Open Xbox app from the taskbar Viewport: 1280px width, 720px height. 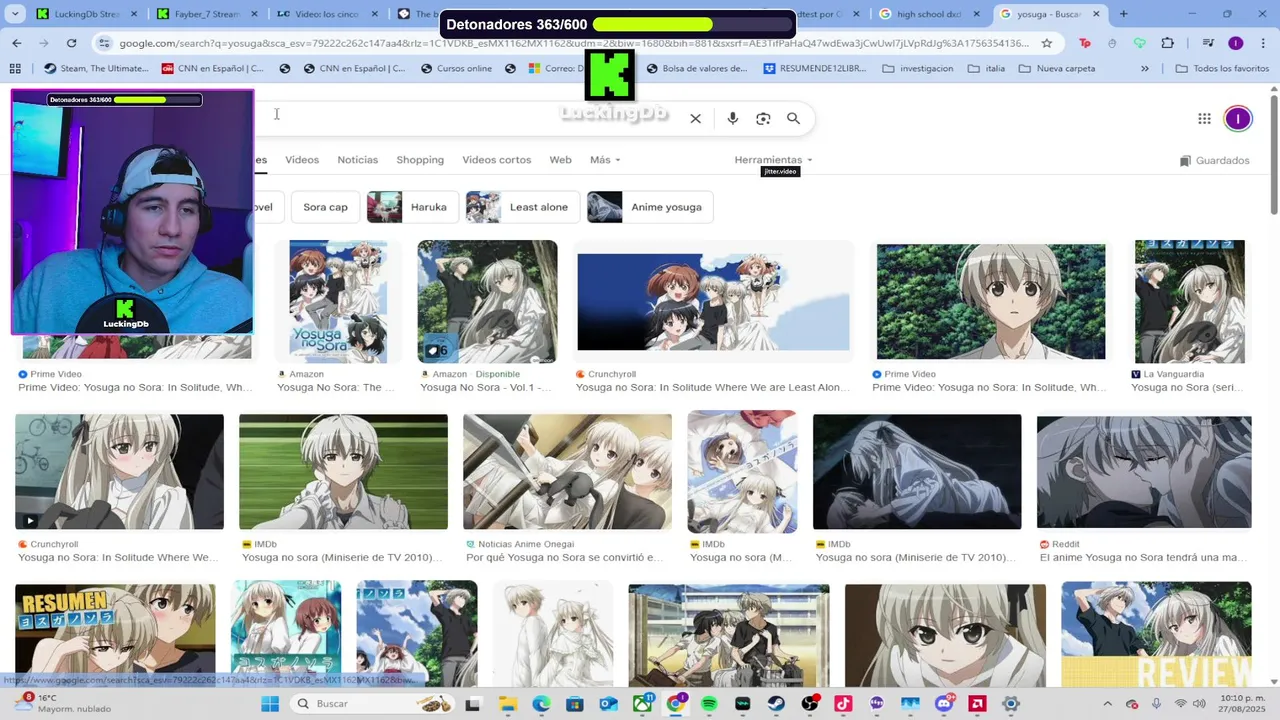(642, 704)
